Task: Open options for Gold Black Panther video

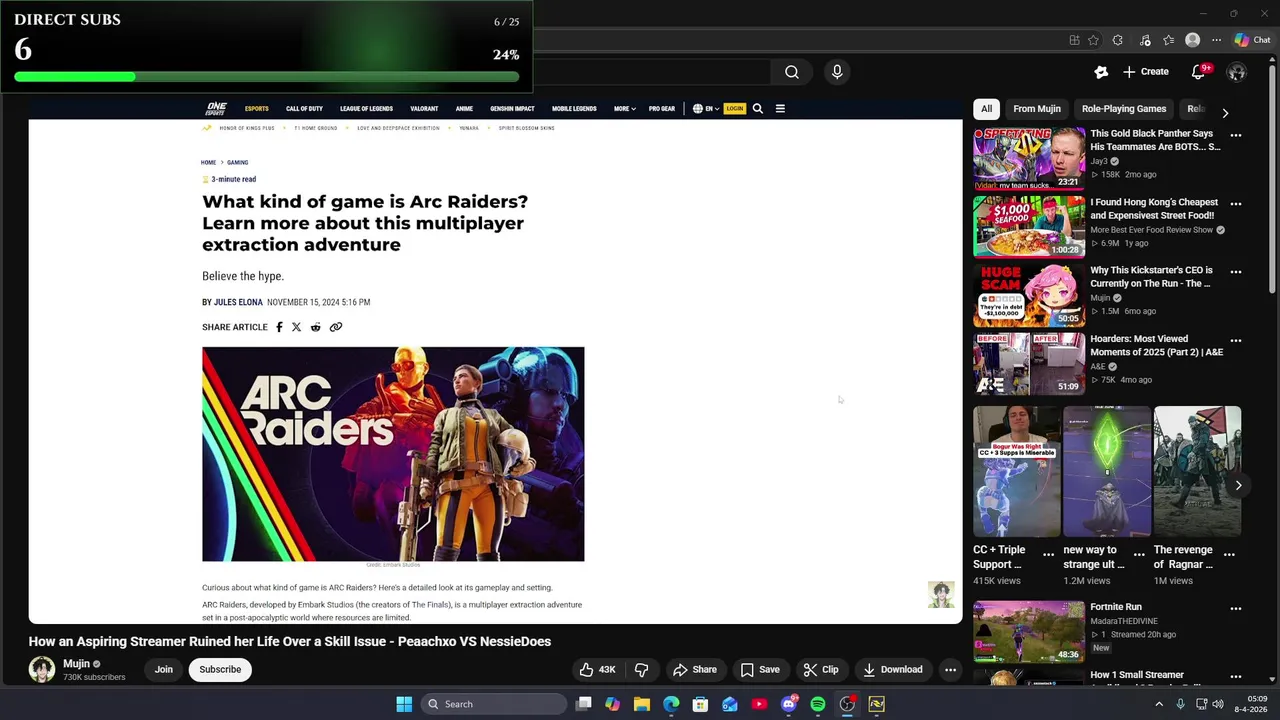Action: pyautogui.click(x=1236, y=135)
